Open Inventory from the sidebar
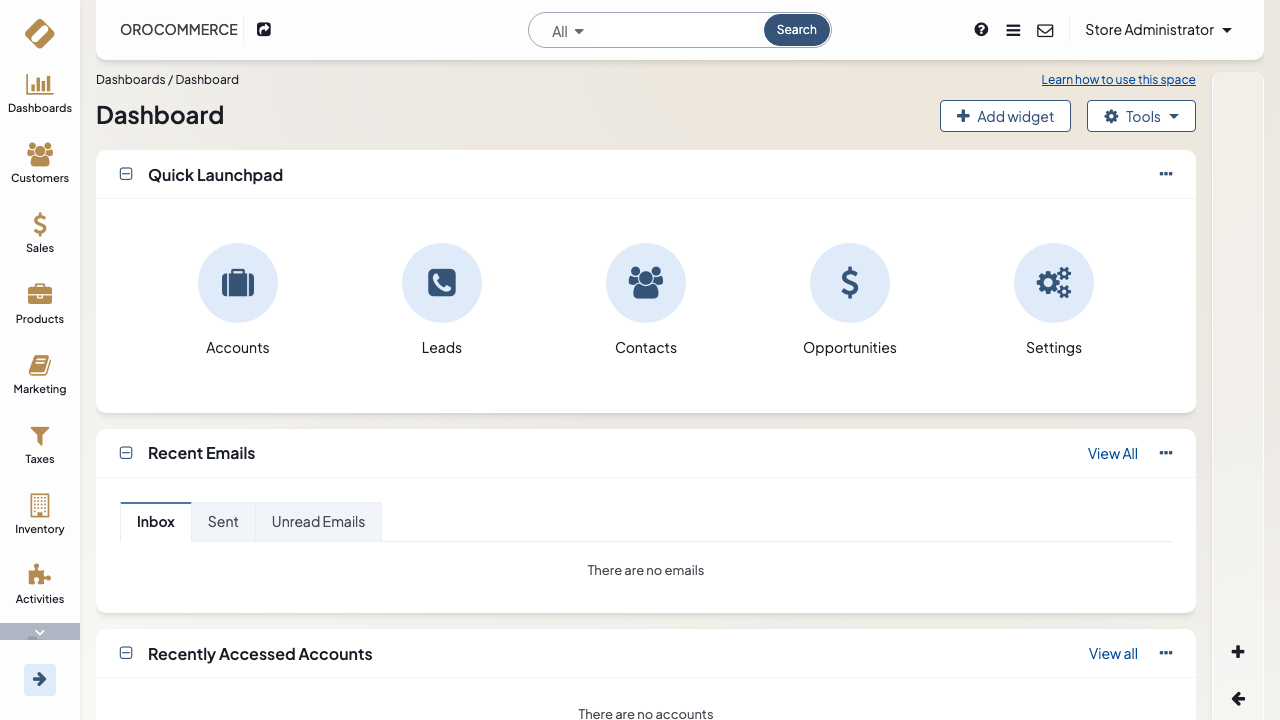Image resolution: width=1280 pixels, height=720 pixels. (x=40, y=515)
